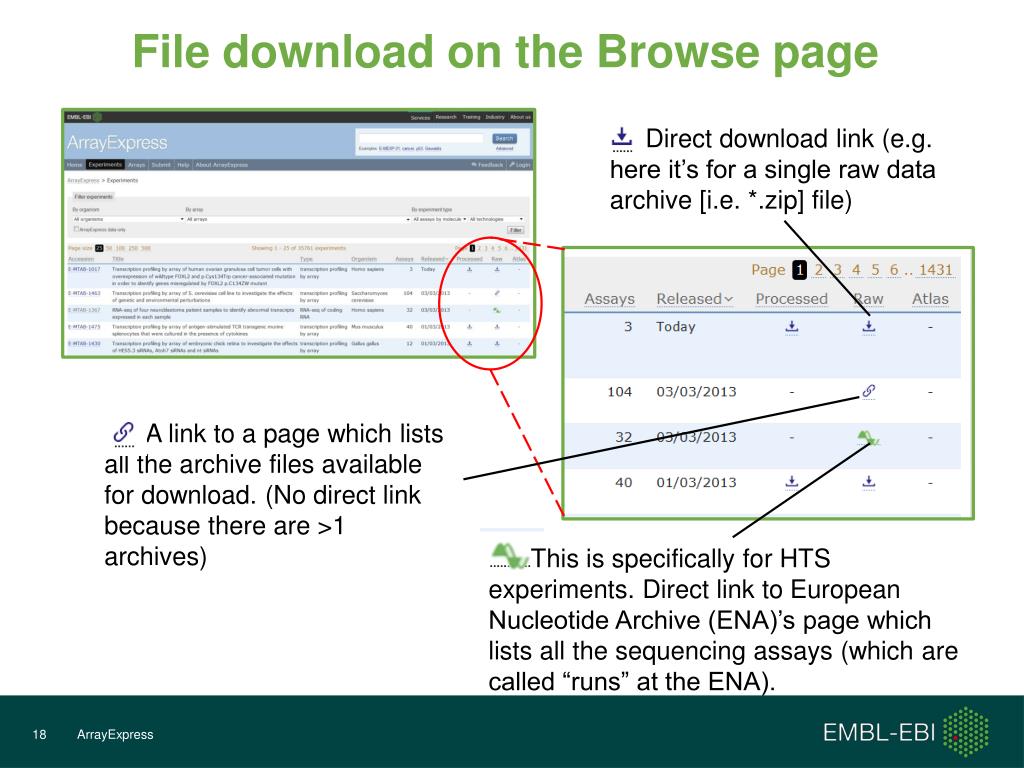
Task: Open ENA icon for E-MTAB-1367 in small screenshot
Action: (497, 310)
